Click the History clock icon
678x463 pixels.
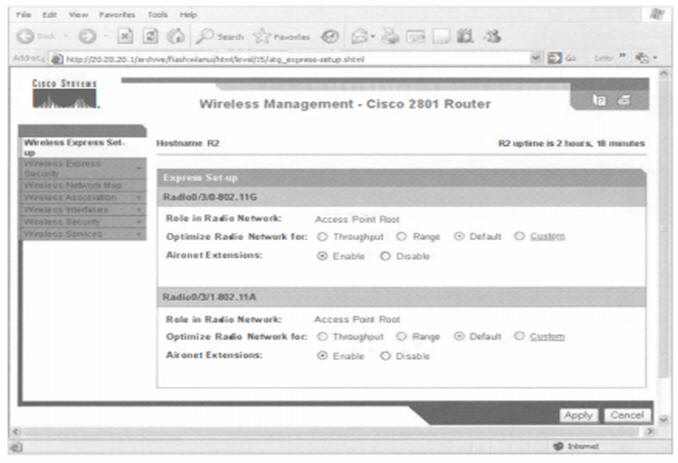329,37
